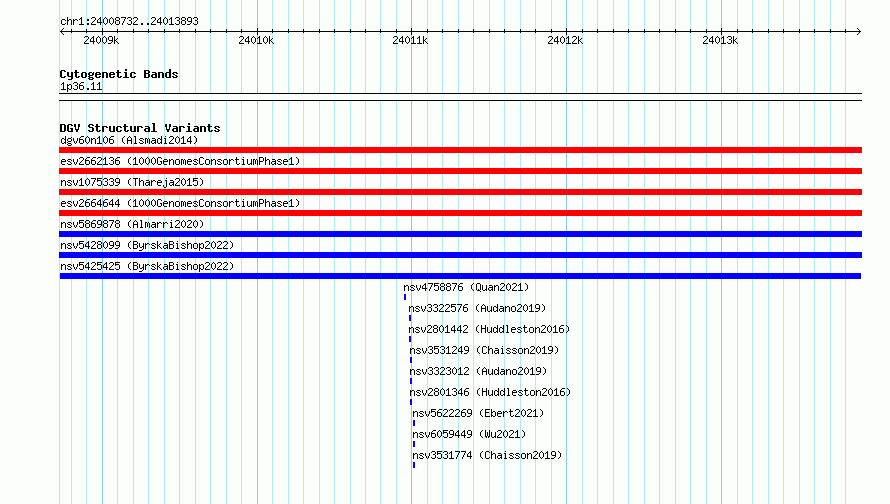Viewport: 890px width, 504px height.
Task: Select blue bar under nsv5428099
Action: [460, 255]
